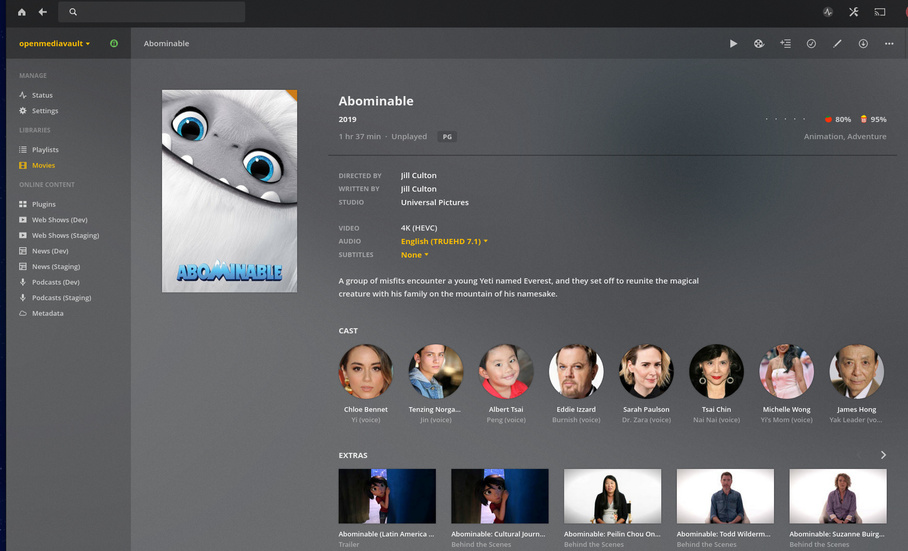The width and height of the screenshot is (908, 551).
Task: Open cast member Sarah Paulson
Action: point(646,372)
